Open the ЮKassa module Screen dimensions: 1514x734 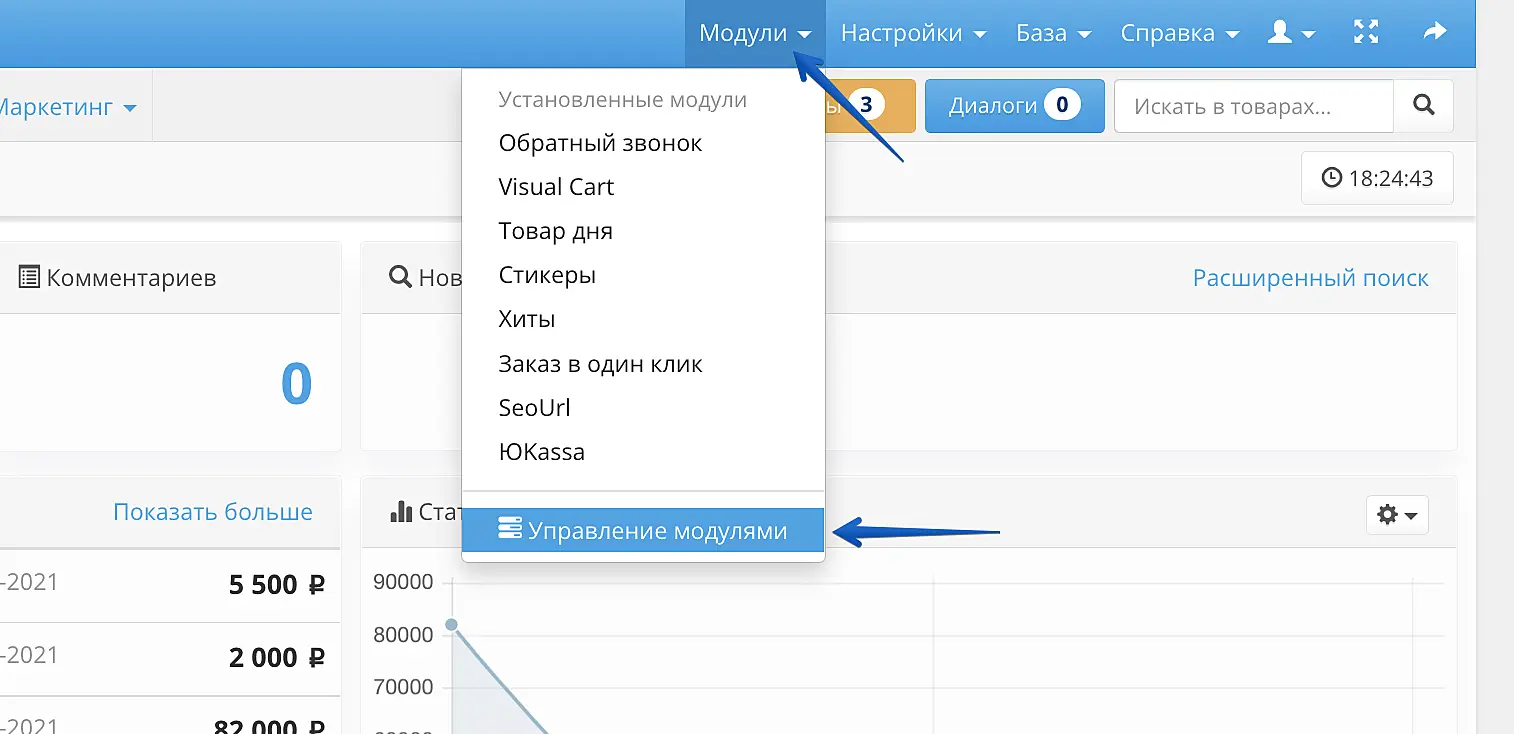[541, 452]
